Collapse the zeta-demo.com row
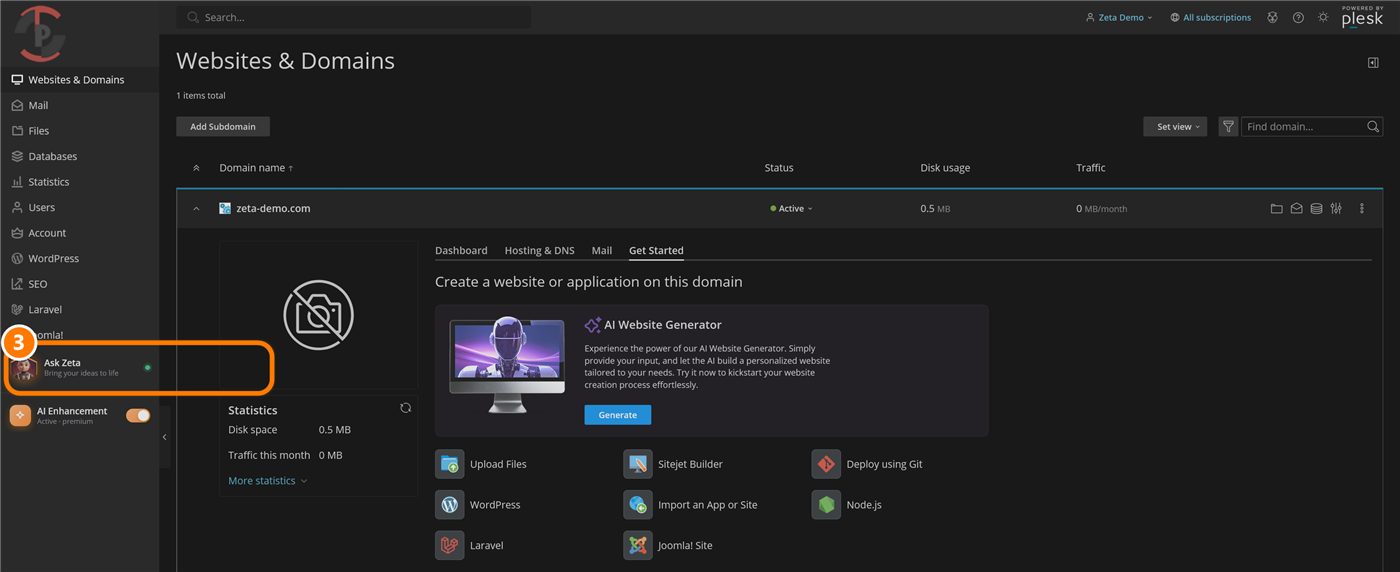This screenshot has width=1400, height=572. [196, 209]
